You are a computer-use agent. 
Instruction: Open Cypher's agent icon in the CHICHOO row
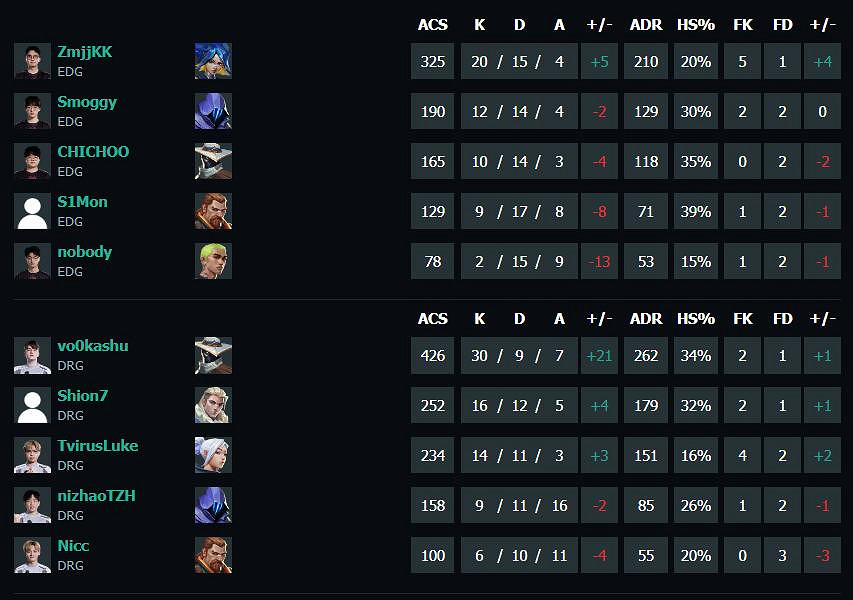pos(213,160)
